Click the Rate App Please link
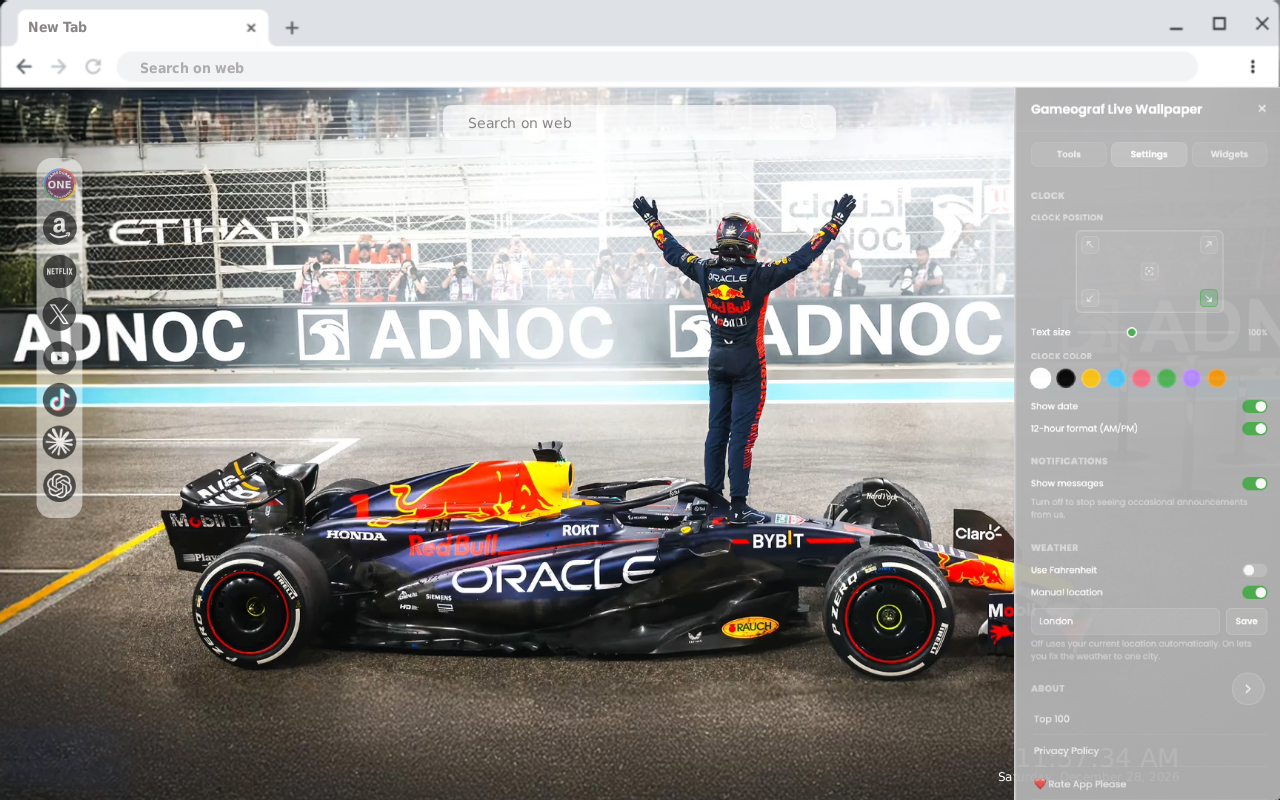 pos(1080,784)
